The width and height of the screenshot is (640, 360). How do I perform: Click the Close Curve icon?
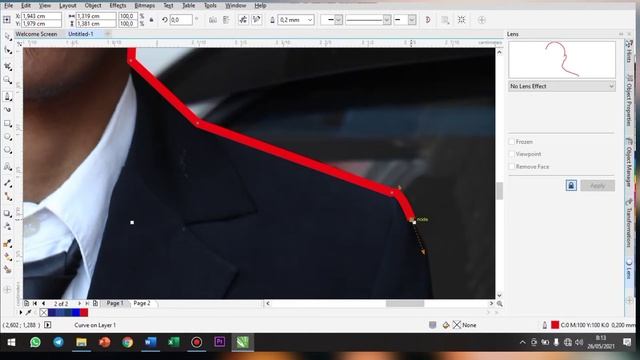tap(428, 20)
